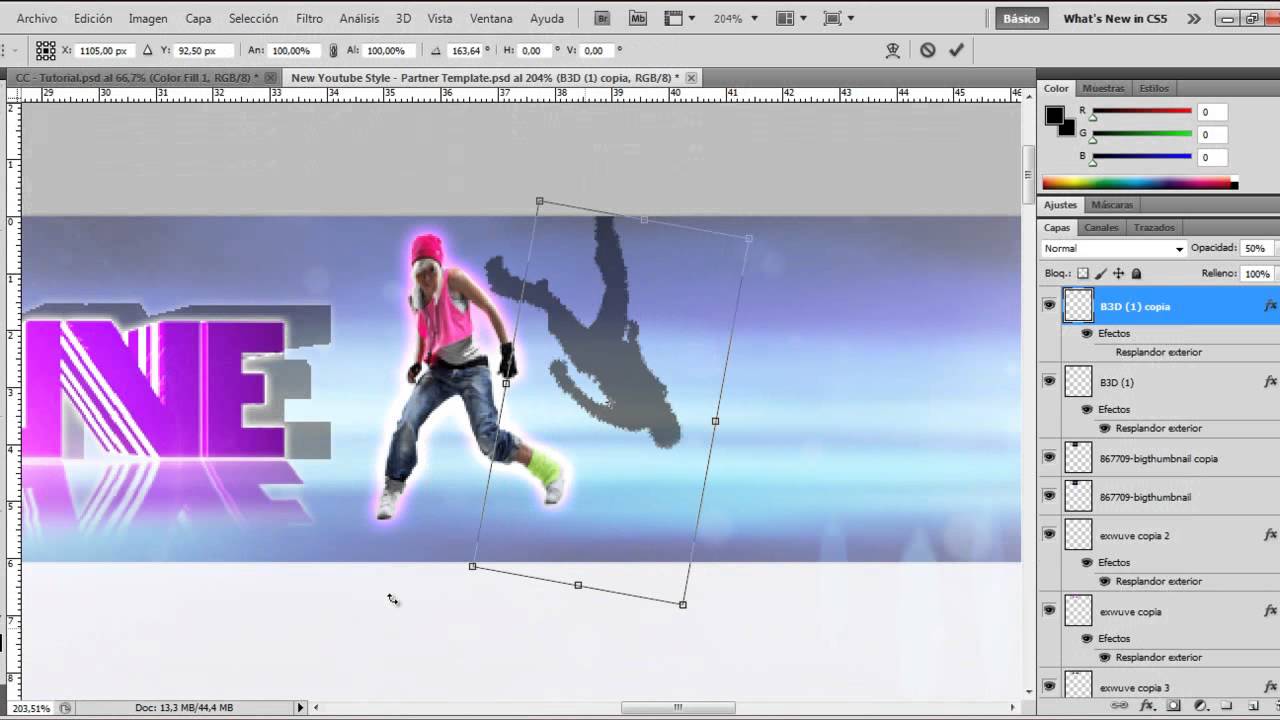
Task: Hide the 867709-bigthumbnail layer
Action: (1049, 495)
